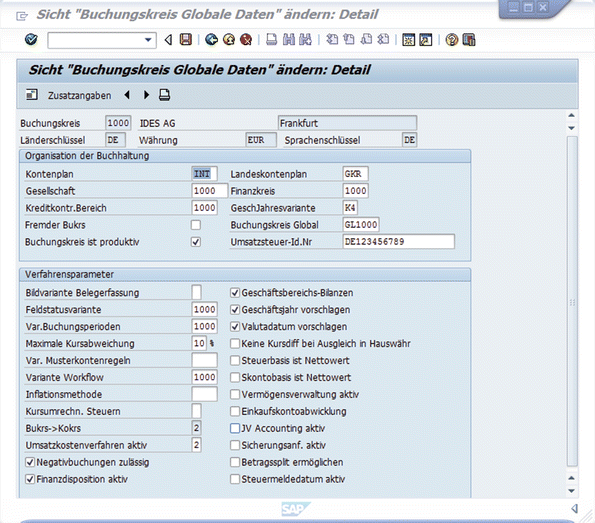Click the Finanzkreis field
The height and width of the screenshot is (523, 595).
click(x=355, y=191)
